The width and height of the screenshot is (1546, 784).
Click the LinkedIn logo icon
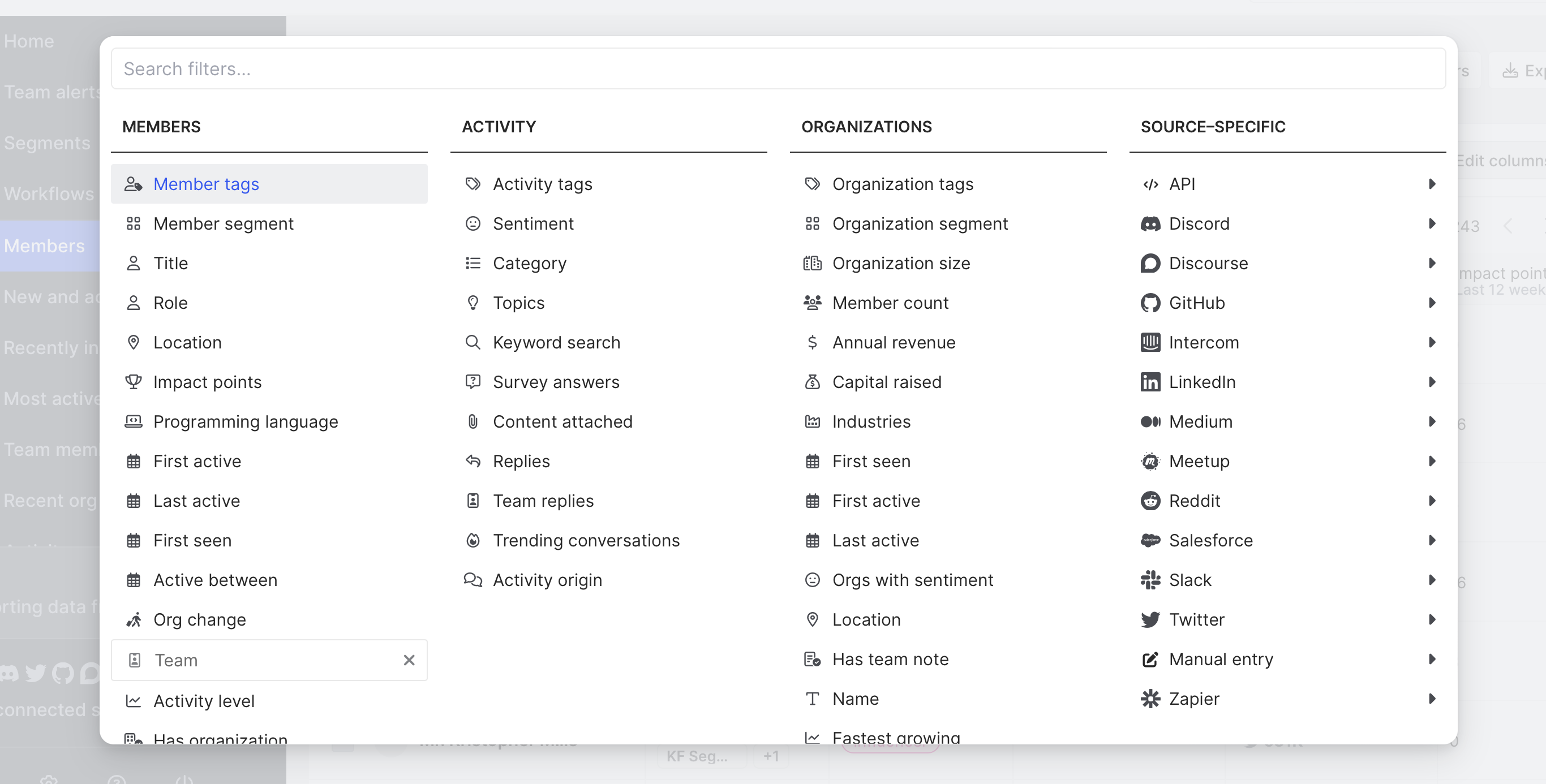pyautogui.click(x=1150, y=382)
